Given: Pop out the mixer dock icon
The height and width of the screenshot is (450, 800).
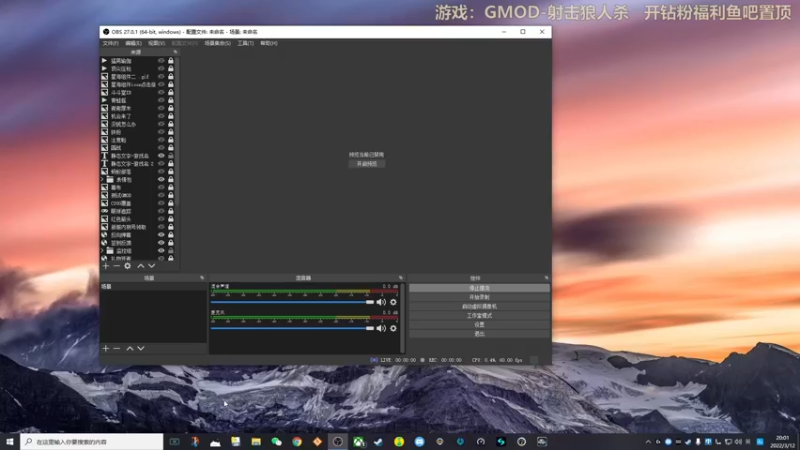Looking at the screenshot, I should [x=401, y=278].
